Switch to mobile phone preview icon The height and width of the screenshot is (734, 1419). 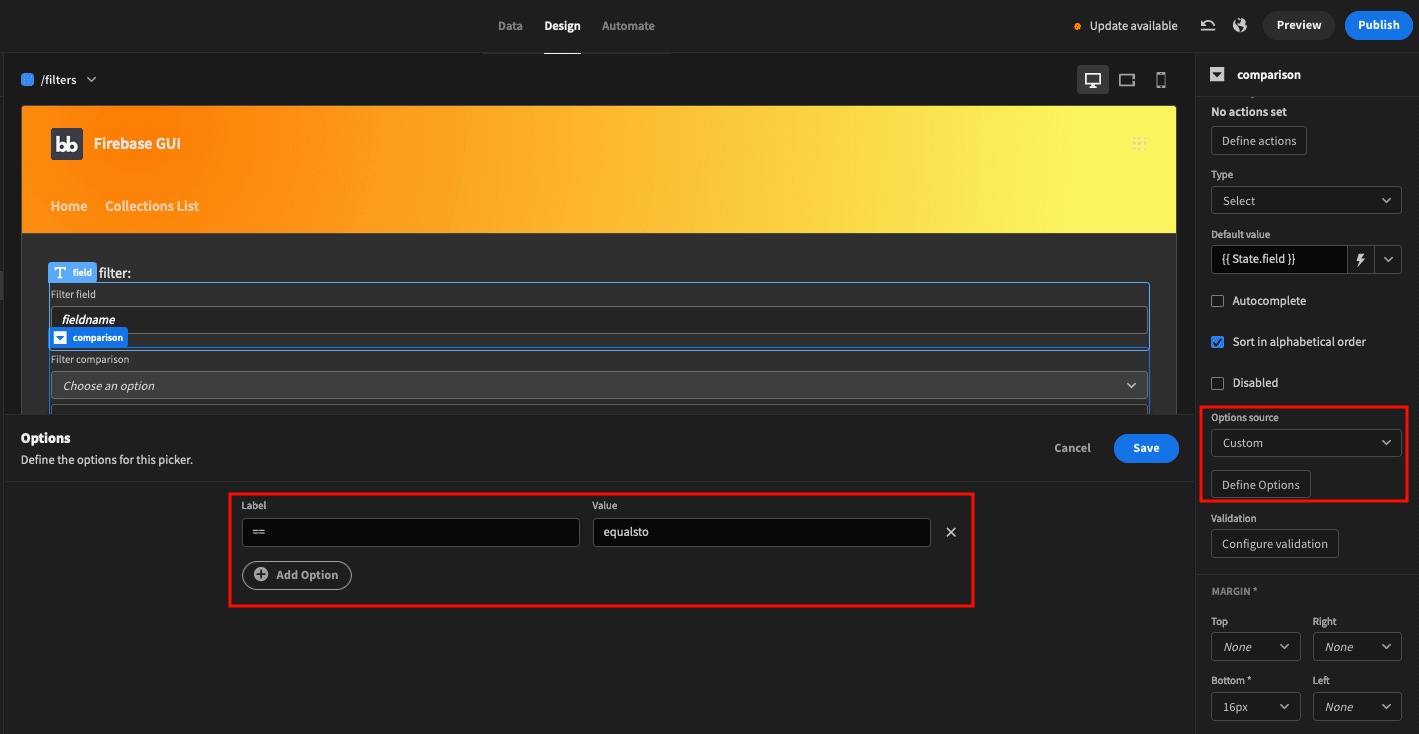[x=1161, y=80]
